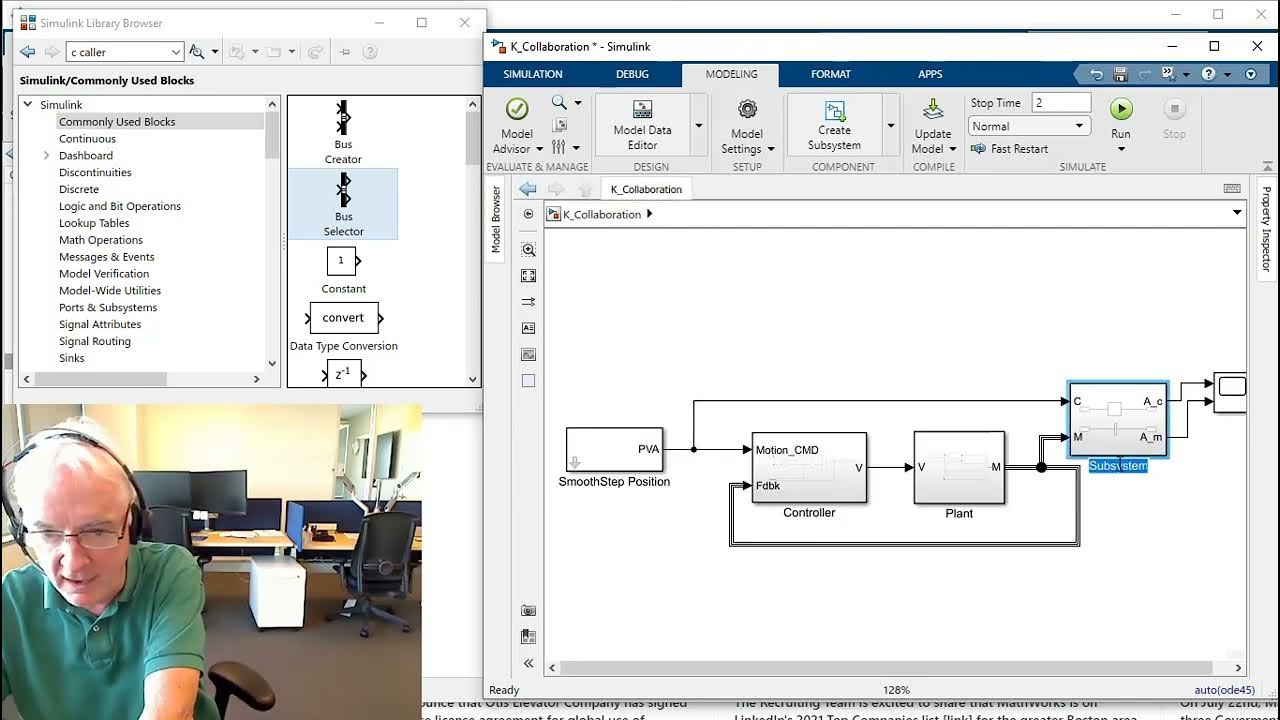Expand the Model Data Editor dropdown arrow
1280x720 pixels.
coord(698,126)
